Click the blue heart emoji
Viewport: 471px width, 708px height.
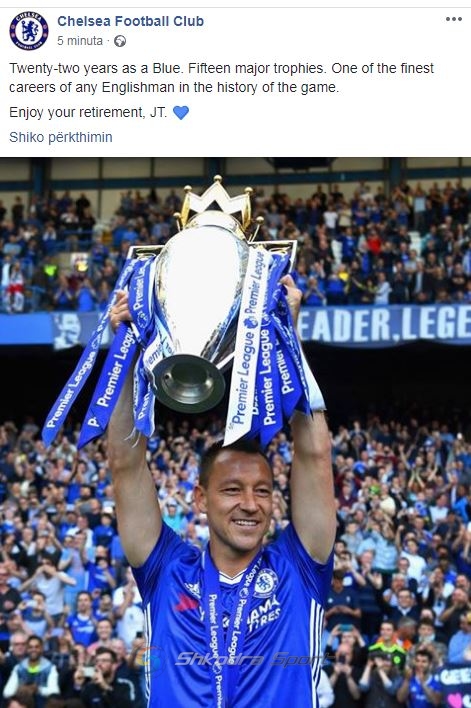[x=181, y=112]
